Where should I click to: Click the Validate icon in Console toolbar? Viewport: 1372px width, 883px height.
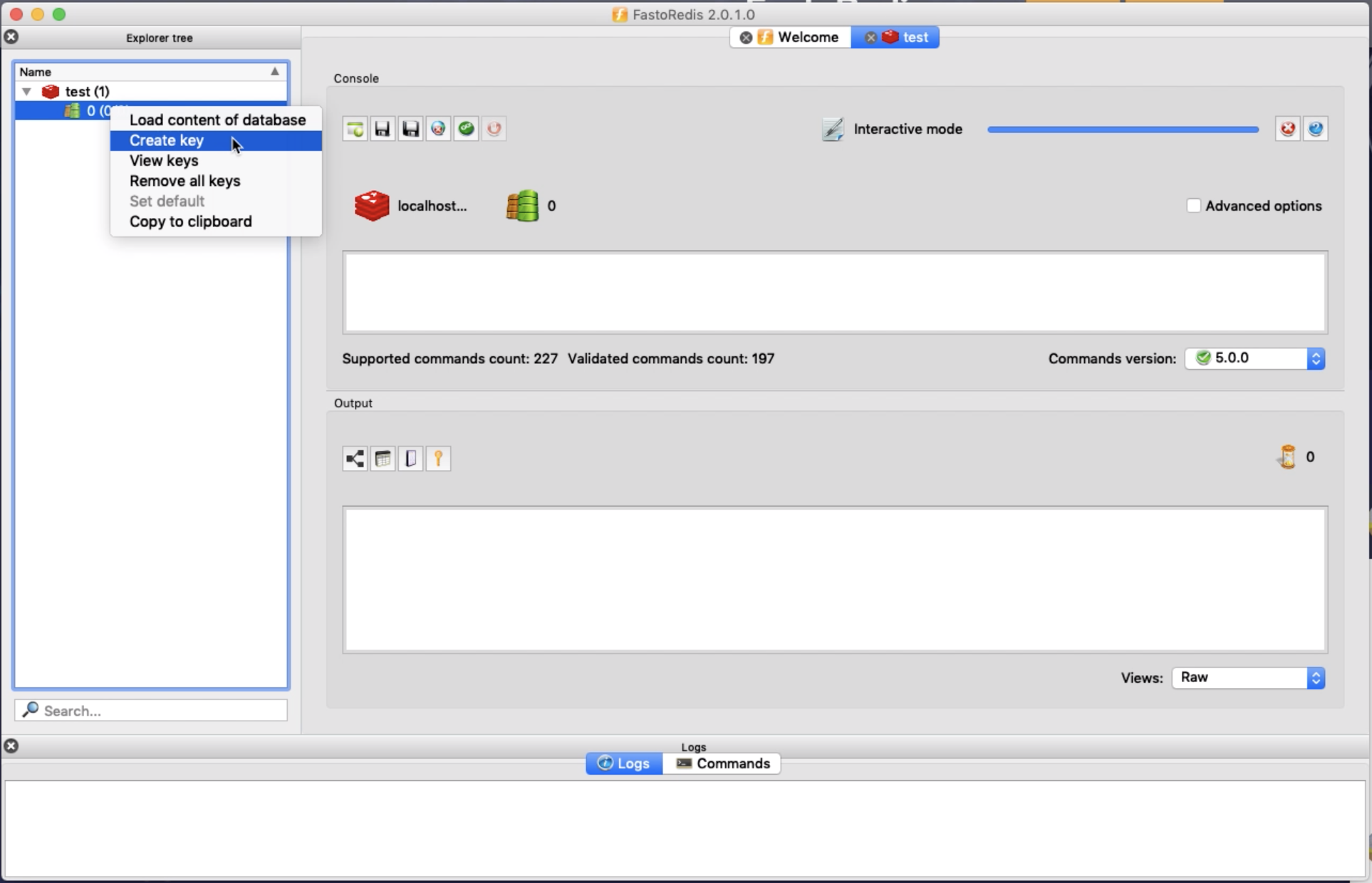(x=438, y=129)
